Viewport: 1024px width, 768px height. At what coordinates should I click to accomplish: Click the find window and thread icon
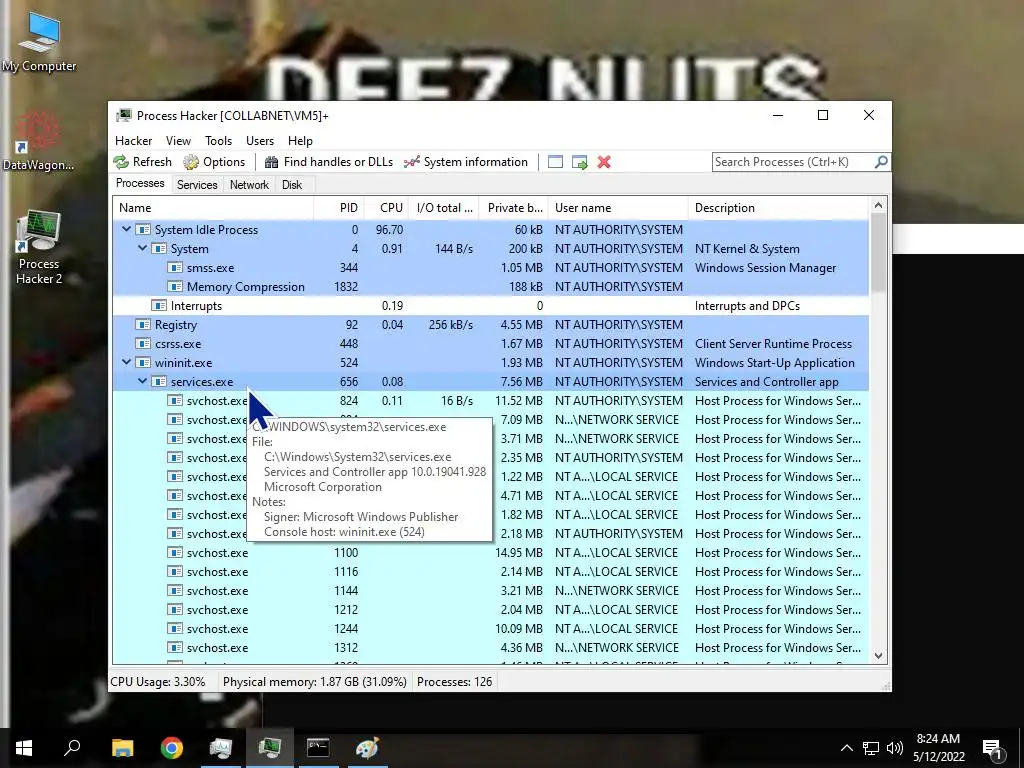point(579,162)
